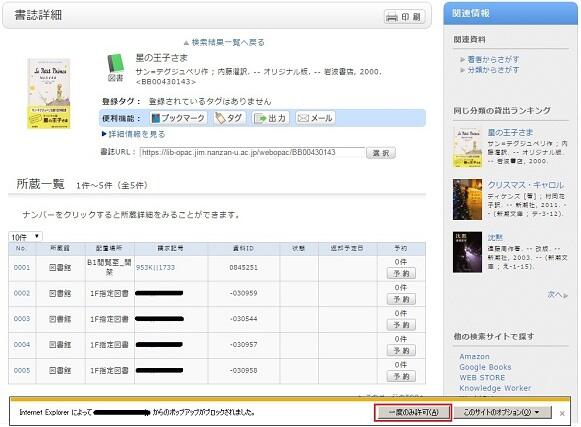
Task: Search this title on Amazon
Action: point(474,357)
